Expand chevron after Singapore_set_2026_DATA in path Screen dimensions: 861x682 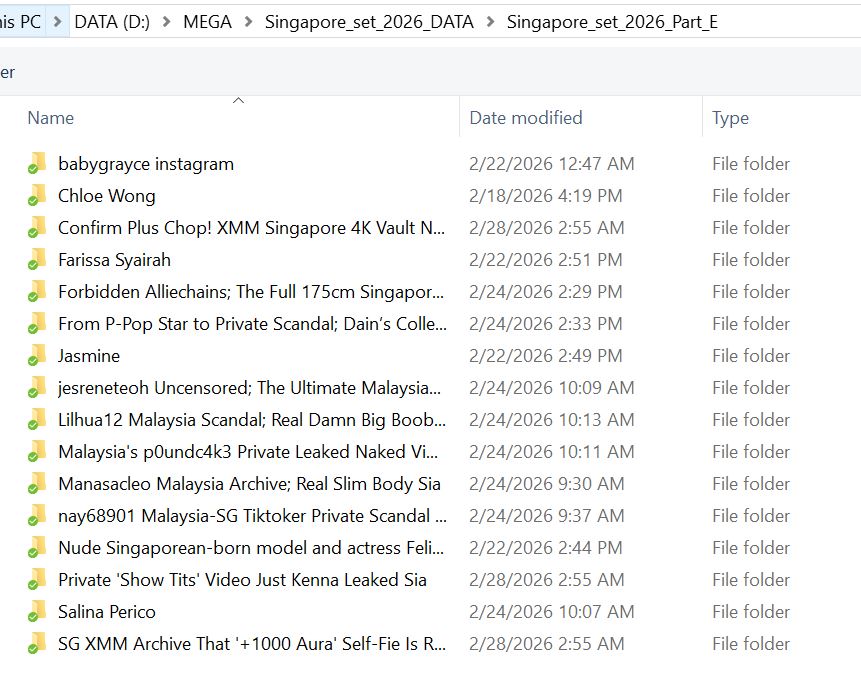pyautogui.click(x=490, y=22)
